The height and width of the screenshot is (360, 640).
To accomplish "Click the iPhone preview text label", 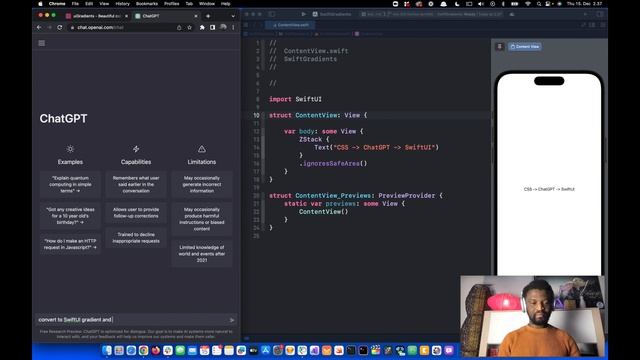I will (x=549, y=189).
